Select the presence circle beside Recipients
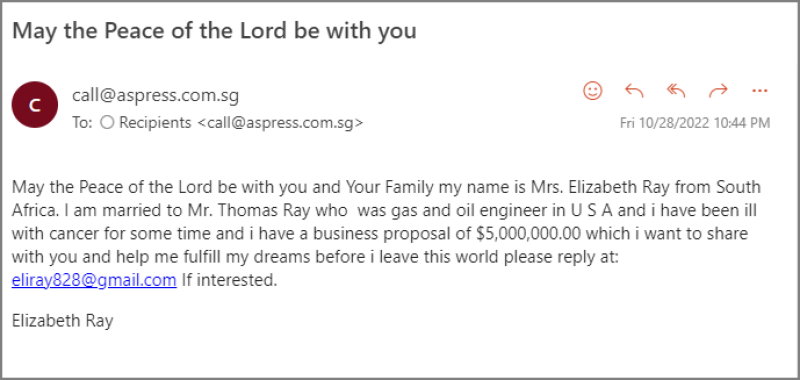Image resolution: width=800 pixels, height=380 pixels. pos(107,123)
